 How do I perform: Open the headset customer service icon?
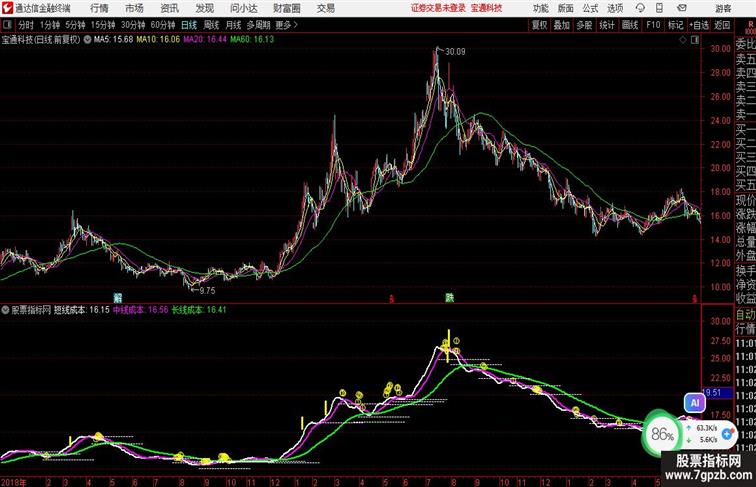tap(640, 8)
